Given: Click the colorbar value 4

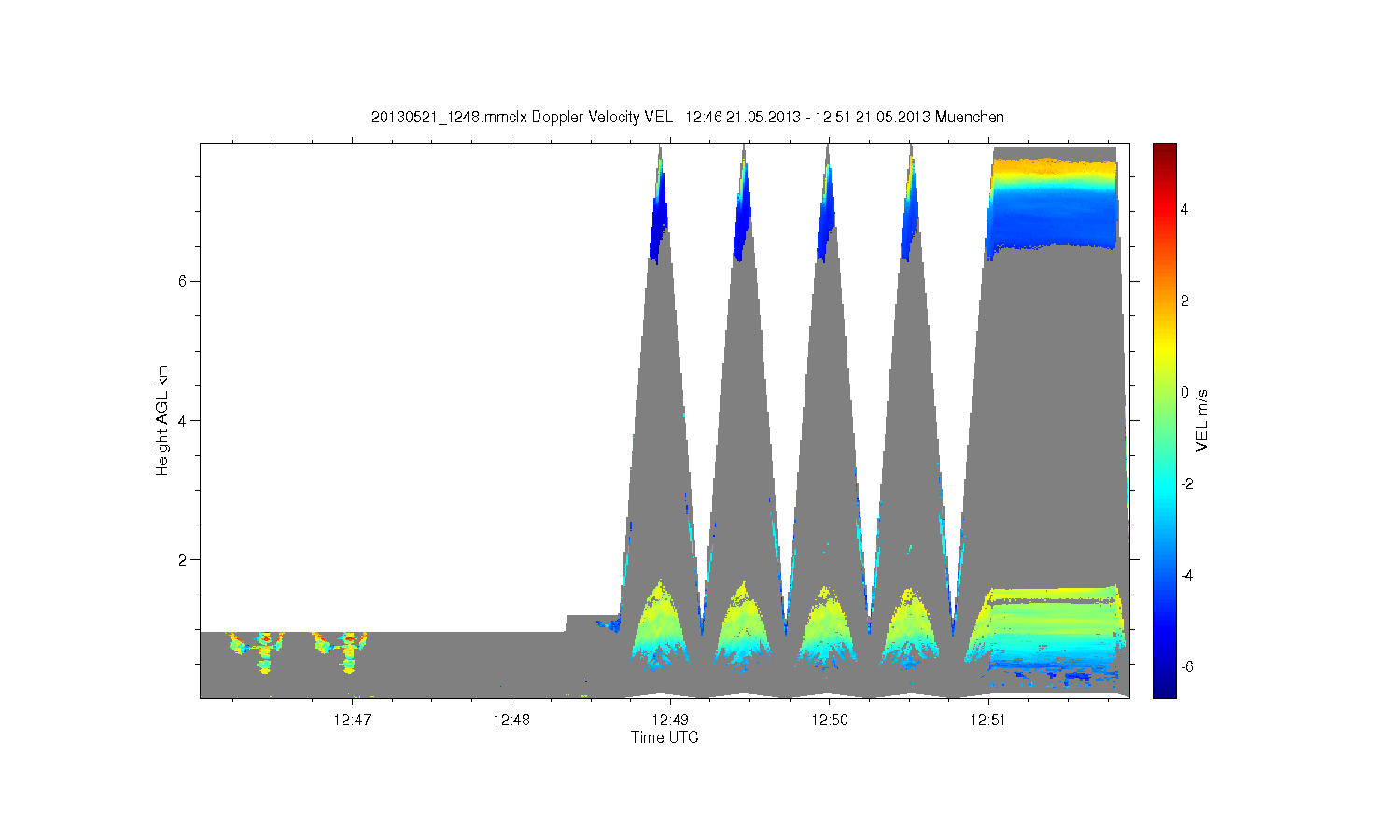Looking at the screenshot, I should (1184, 209).
